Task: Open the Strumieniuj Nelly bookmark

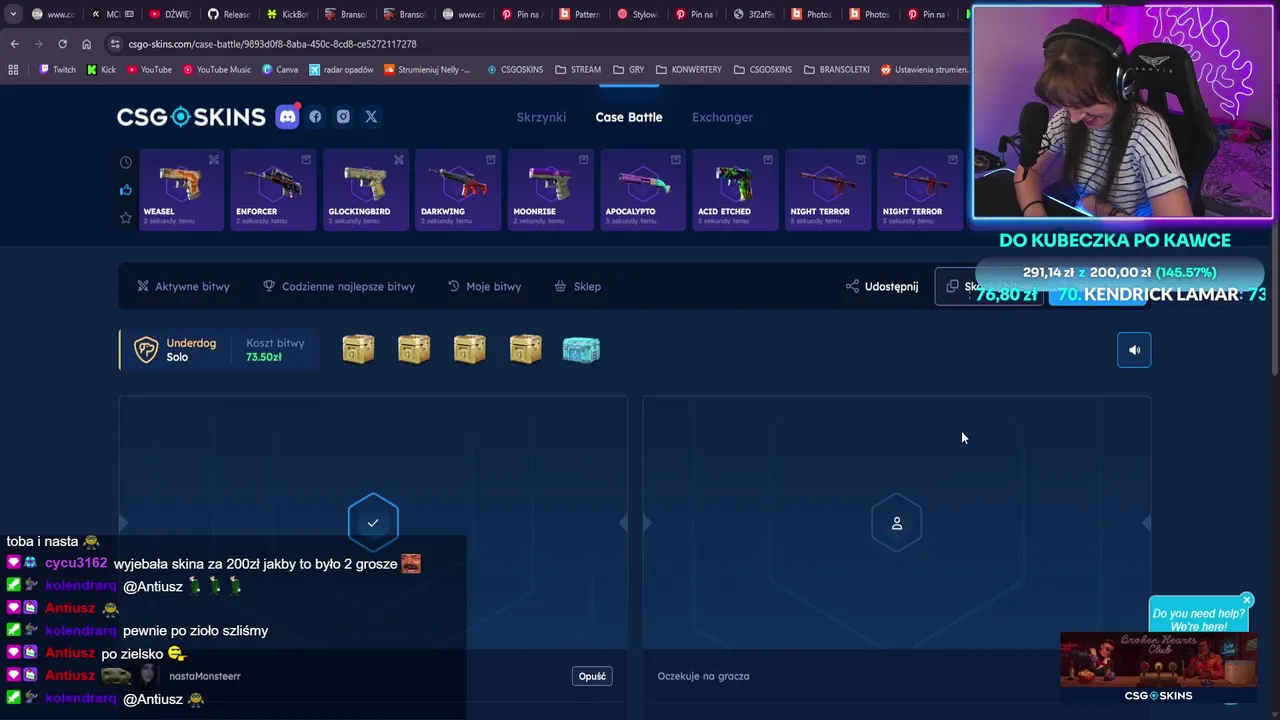Action: 427,70
